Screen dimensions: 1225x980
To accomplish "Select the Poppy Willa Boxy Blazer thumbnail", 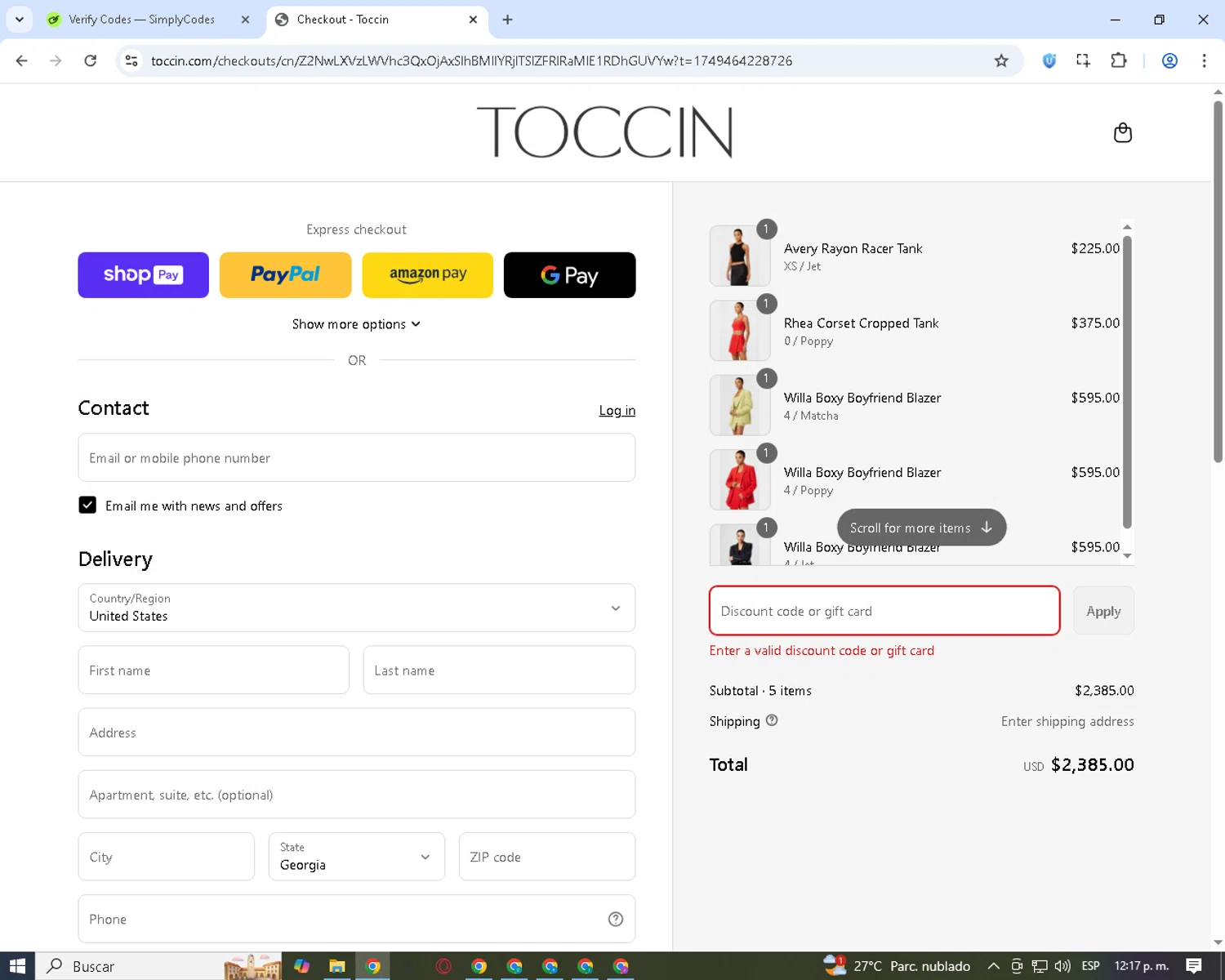I will [x=740, y=479].
